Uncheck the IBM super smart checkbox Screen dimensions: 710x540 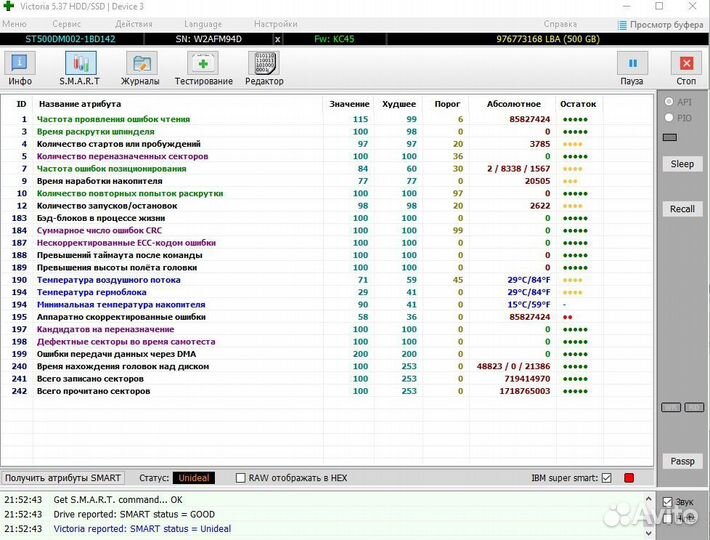607,478
